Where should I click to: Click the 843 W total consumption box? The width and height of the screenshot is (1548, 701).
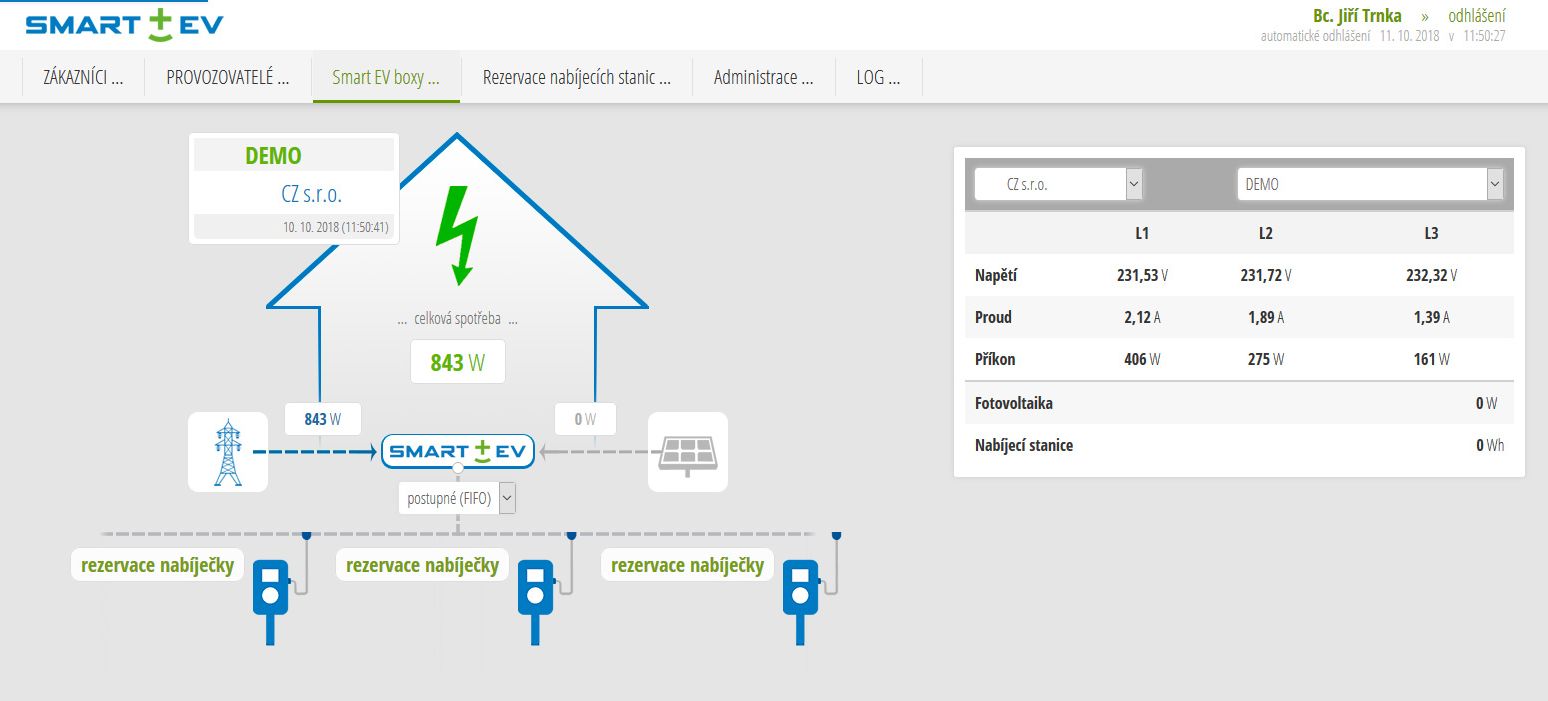[x=457, y=362]
